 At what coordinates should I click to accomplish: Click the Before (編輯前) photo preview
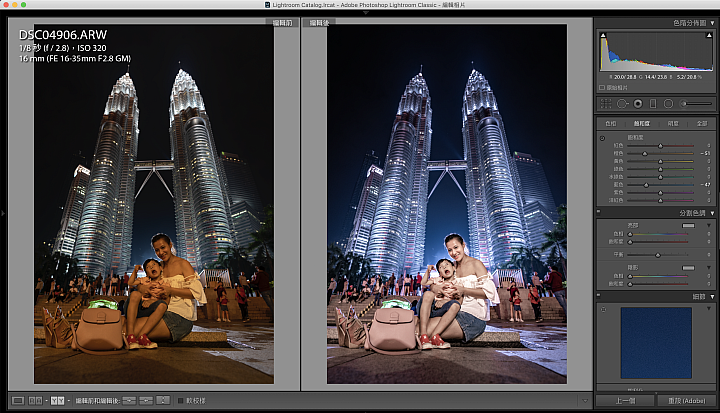click(x=154, y=204)
